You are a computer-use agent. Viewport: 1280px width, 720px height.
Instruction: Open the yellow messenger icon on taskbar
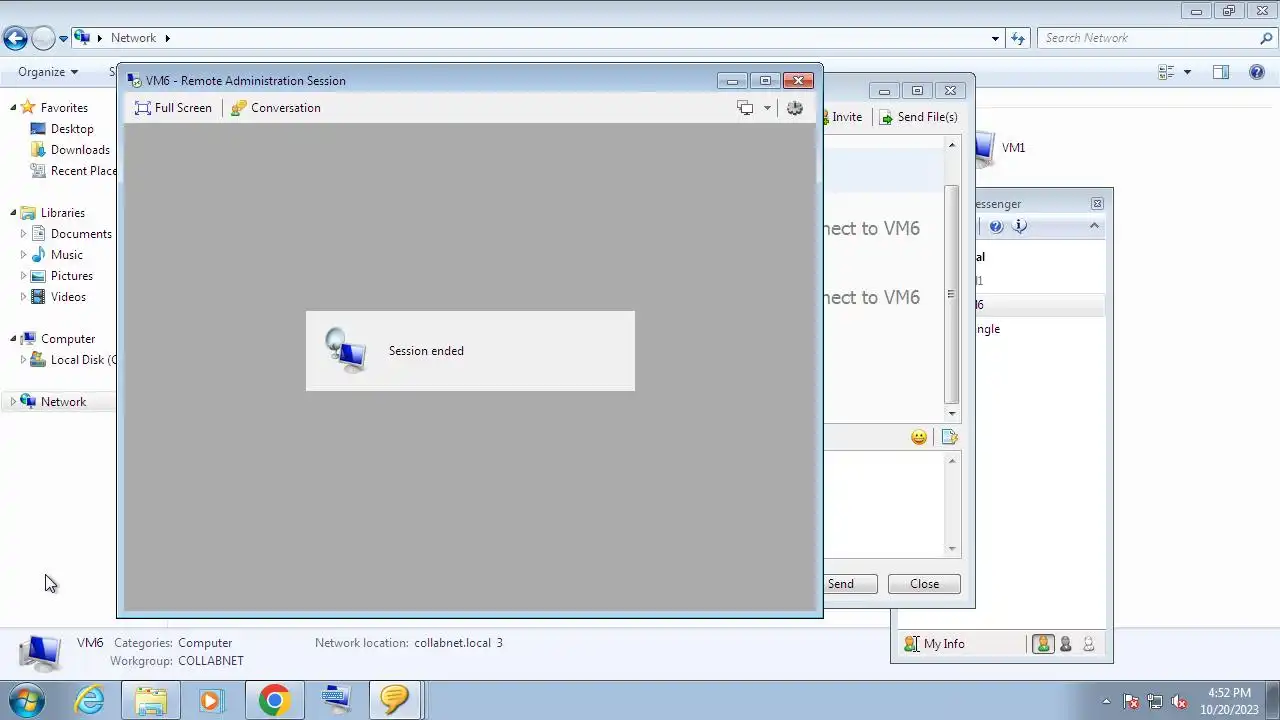(x=395, y=700)
